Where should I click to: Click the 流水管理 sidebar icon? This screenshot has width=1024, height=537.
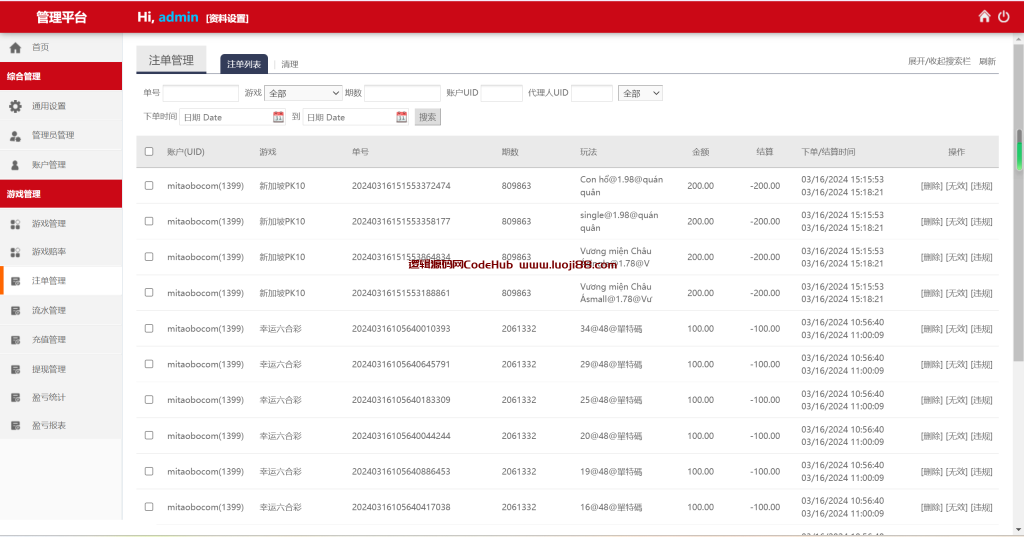coord(16,310)
